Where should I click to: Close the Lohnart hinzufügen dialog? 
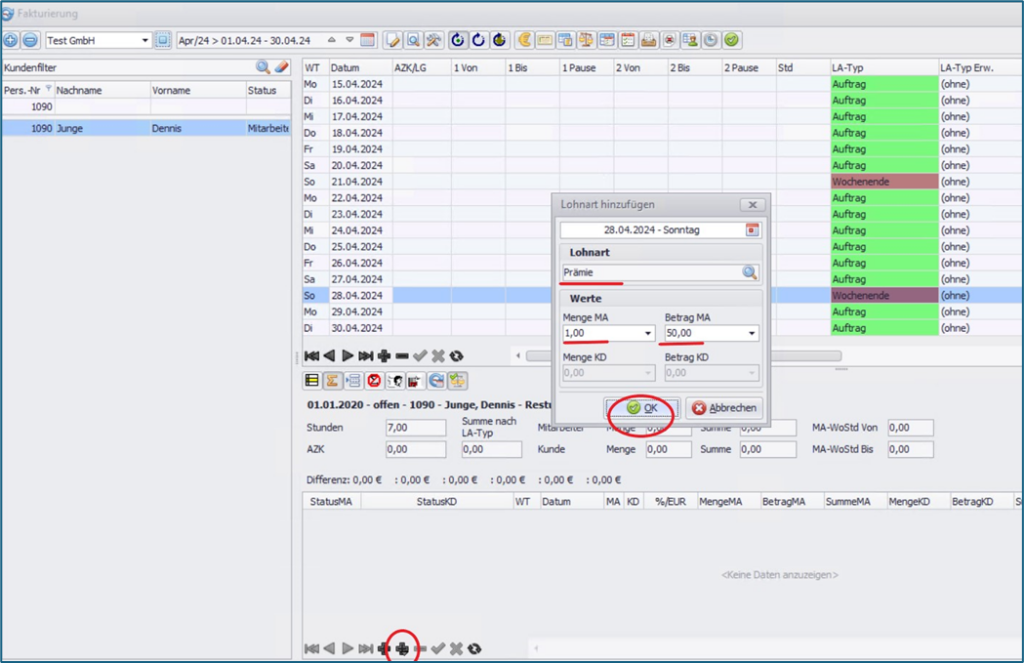[752, 204]
